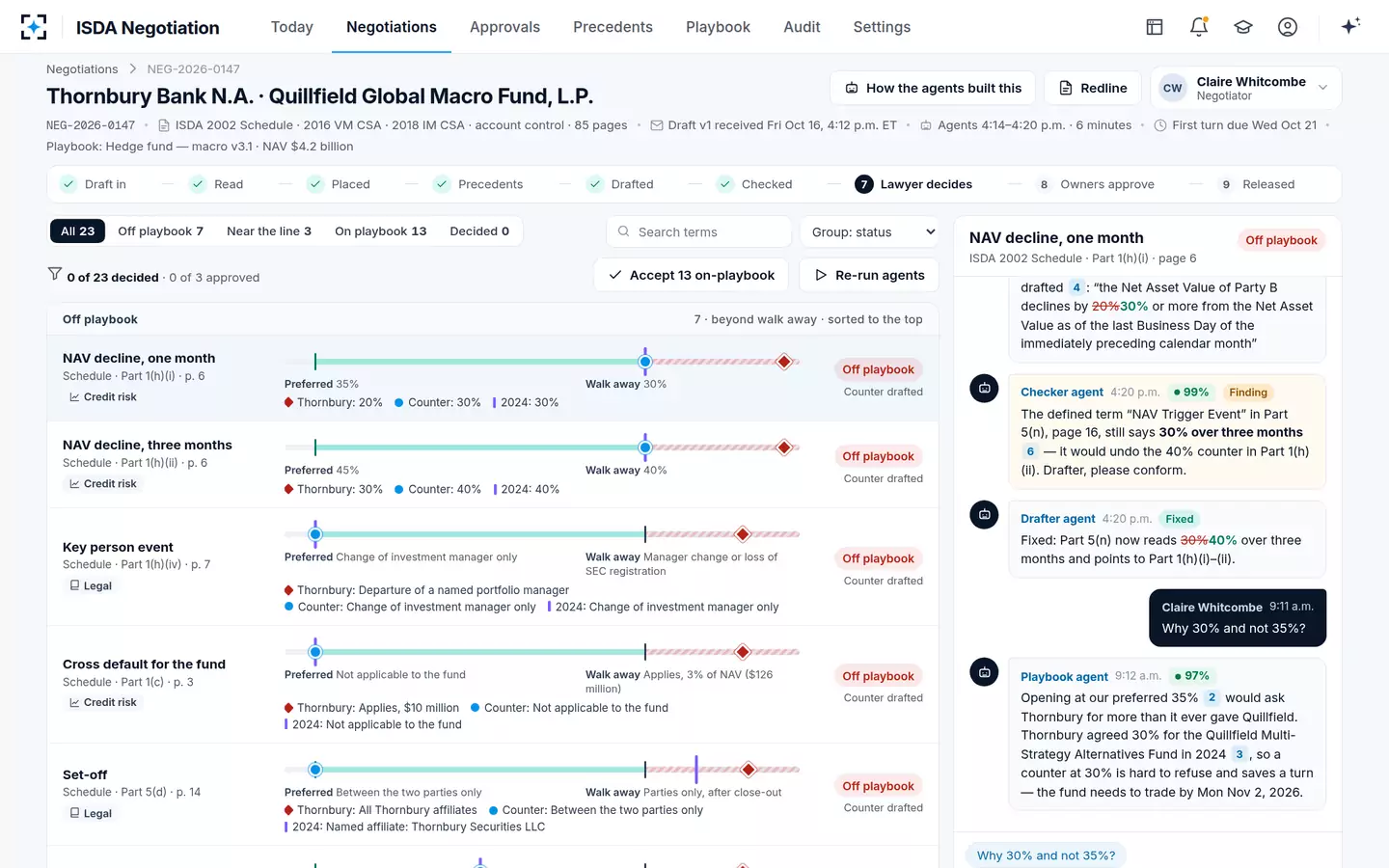
Task: Open citation reference 3 after 2024
Action: point(1239,754)
